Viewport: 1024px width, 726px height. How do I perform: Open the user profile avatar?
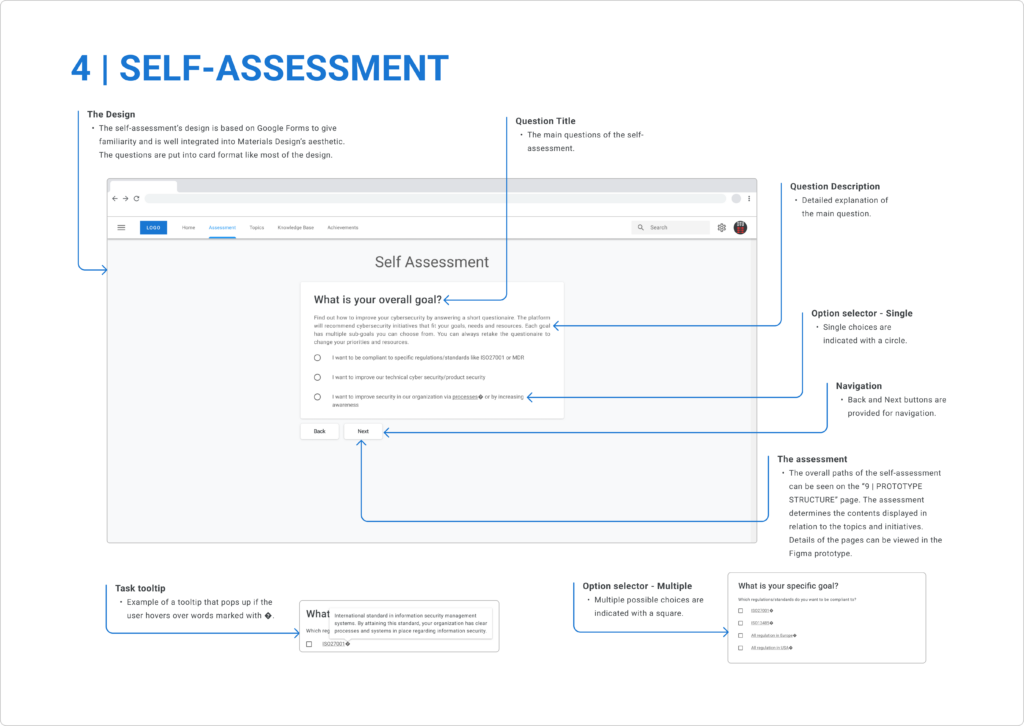tap(740, 228)
